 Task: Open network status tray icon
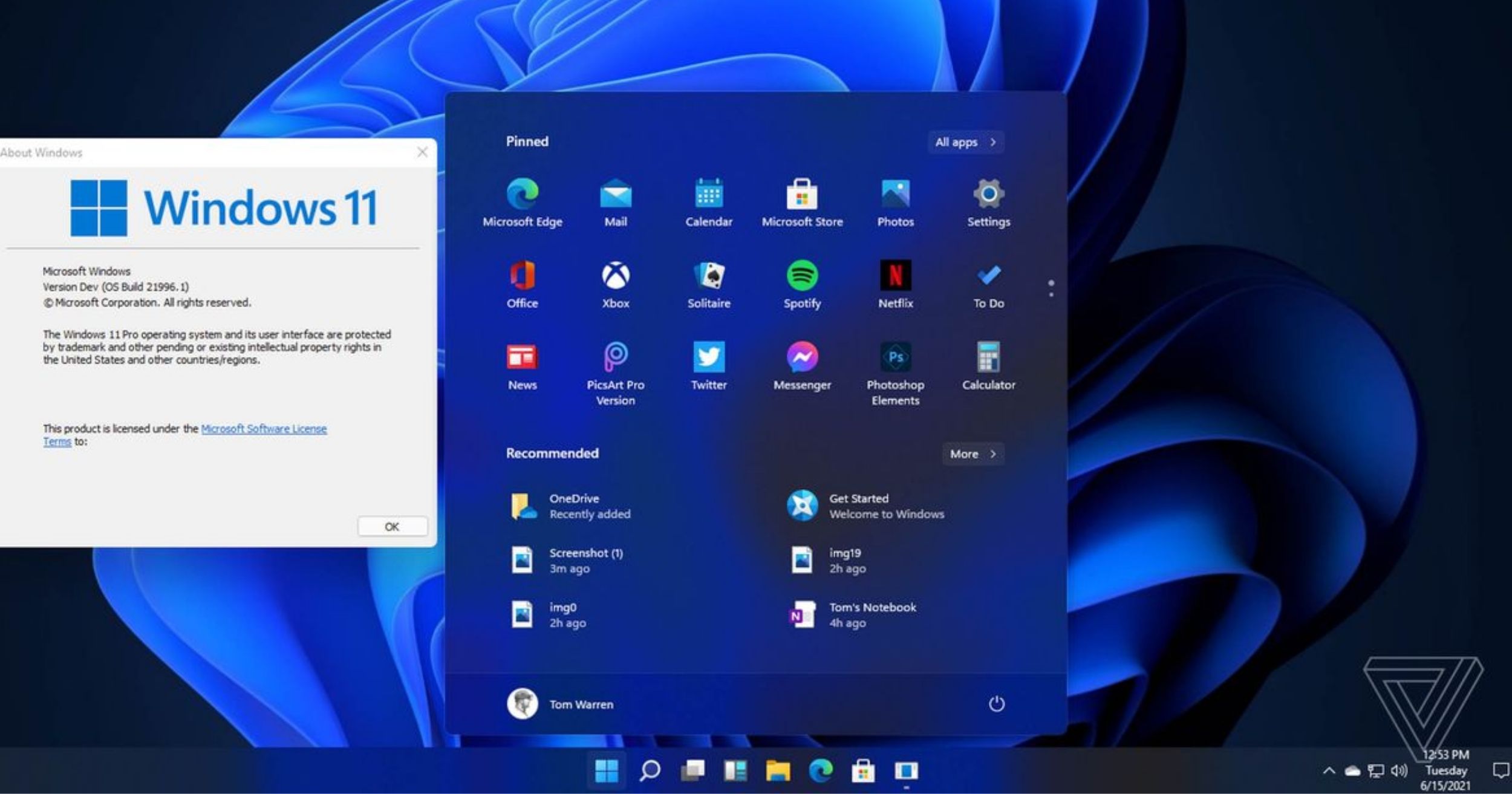[1376, 771]
